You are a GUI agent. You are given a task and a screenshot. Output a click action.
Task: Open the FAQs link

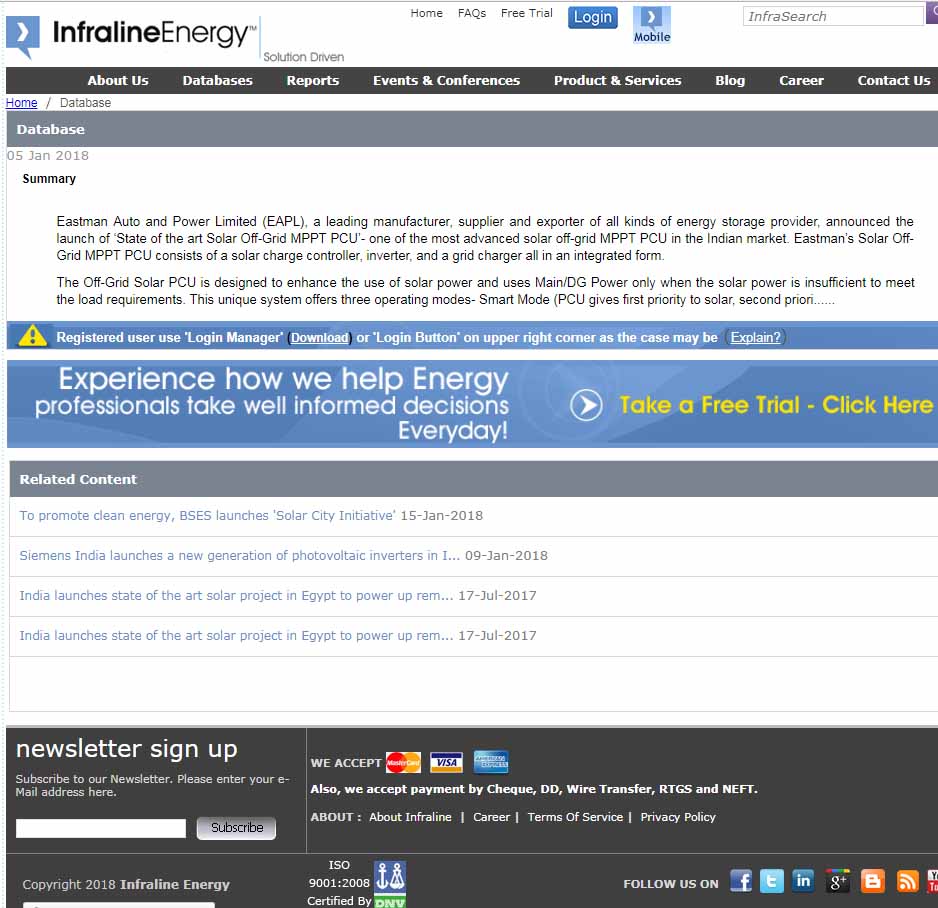(x=472, y=13)
